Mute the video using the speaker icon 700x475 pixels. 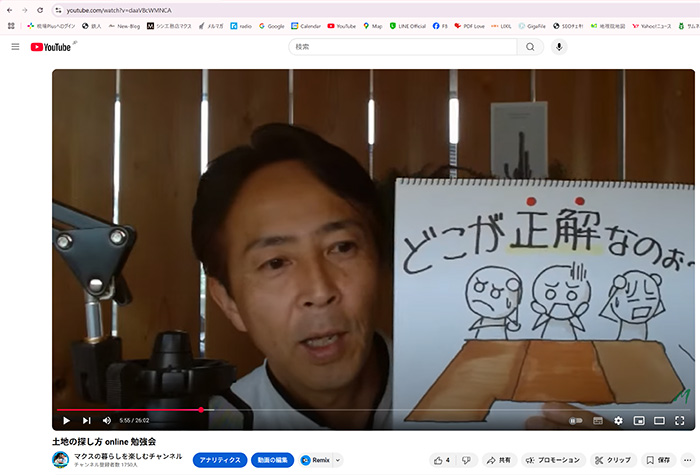[107, 421]
